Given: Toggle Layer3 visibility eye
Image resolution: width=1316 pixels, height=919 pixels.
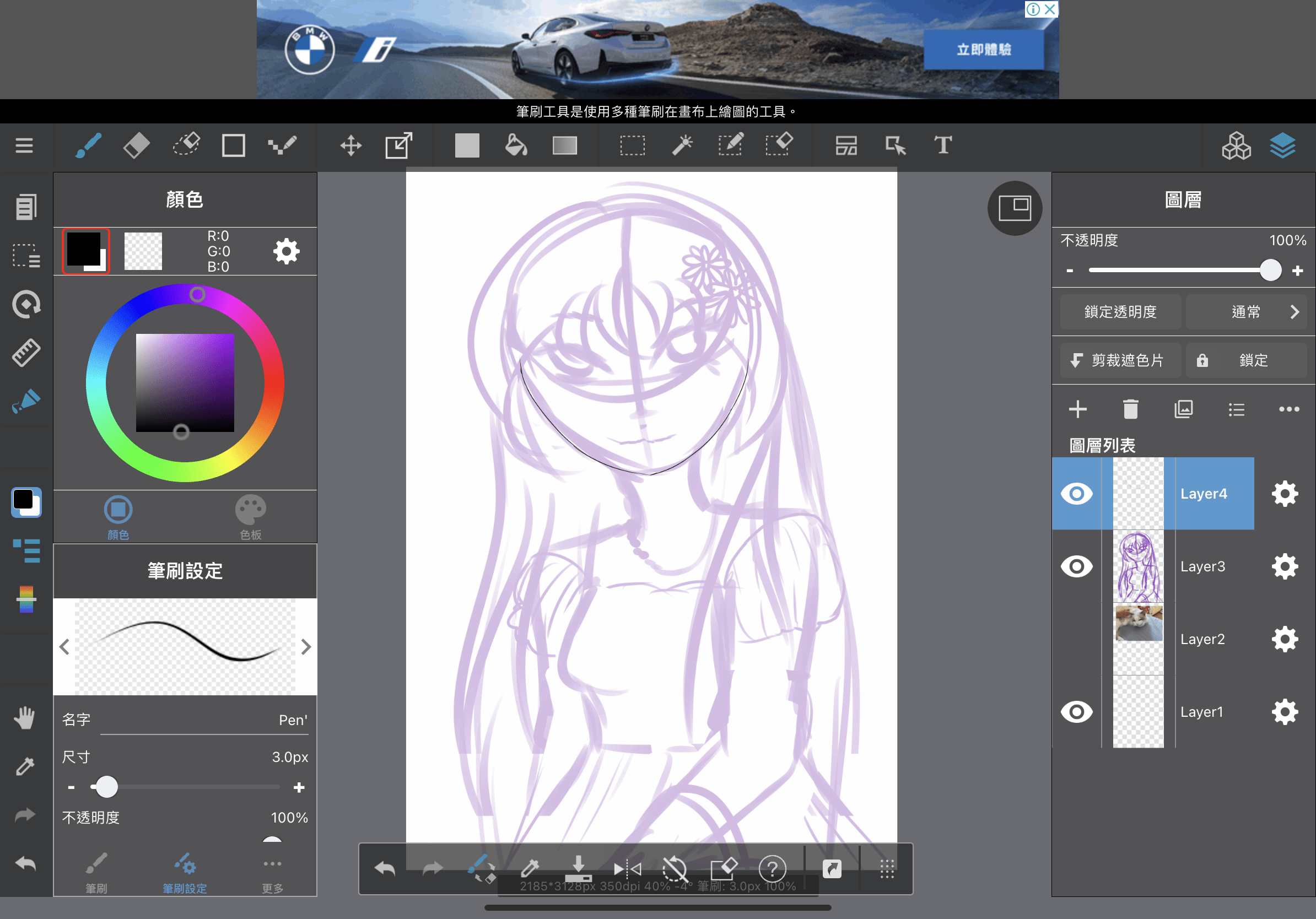Looking at the screenshot, I should click(1076, 566).
